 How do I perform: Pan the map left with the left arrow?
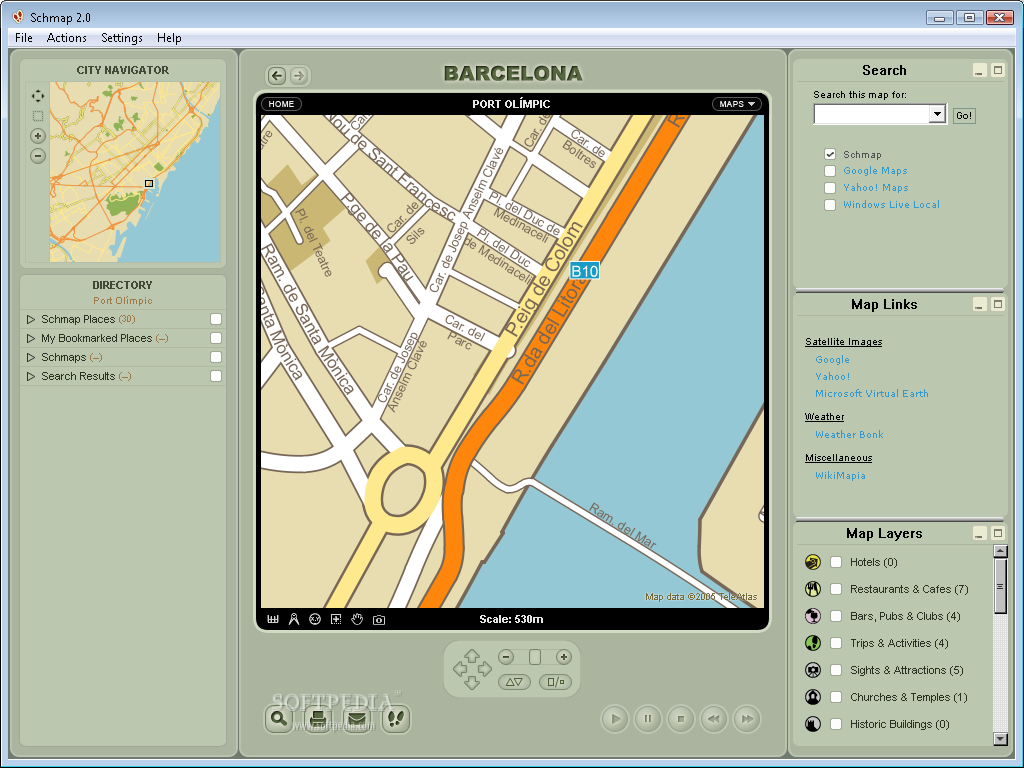[460, 669]
